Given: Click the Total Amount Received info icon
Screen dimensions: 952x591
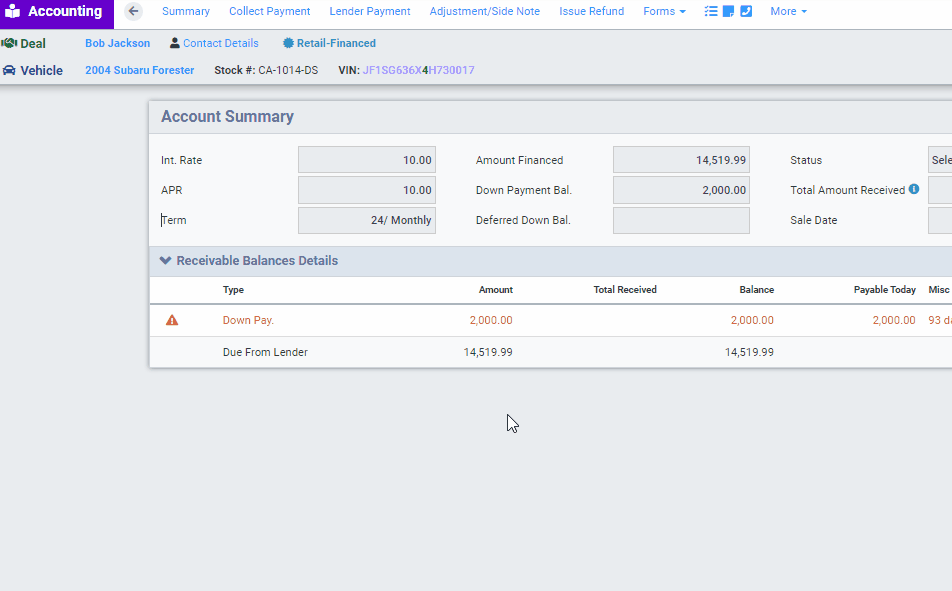Looking at the screenshot, I should click(x=914, y=189).
